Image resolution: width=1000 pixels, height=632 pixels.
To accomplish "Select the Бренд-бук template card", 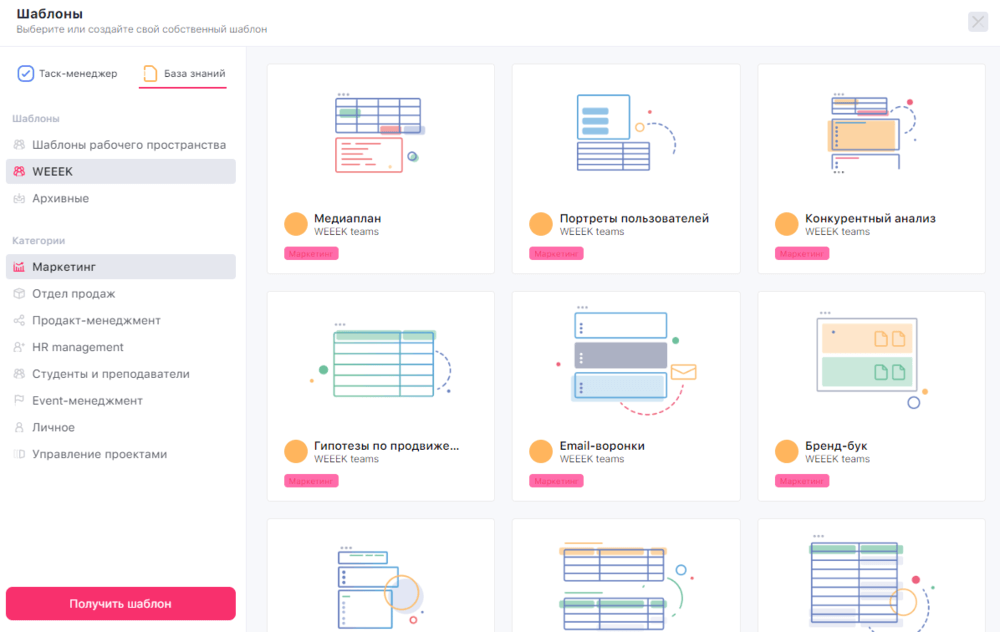I will click(x=871, y=396).
